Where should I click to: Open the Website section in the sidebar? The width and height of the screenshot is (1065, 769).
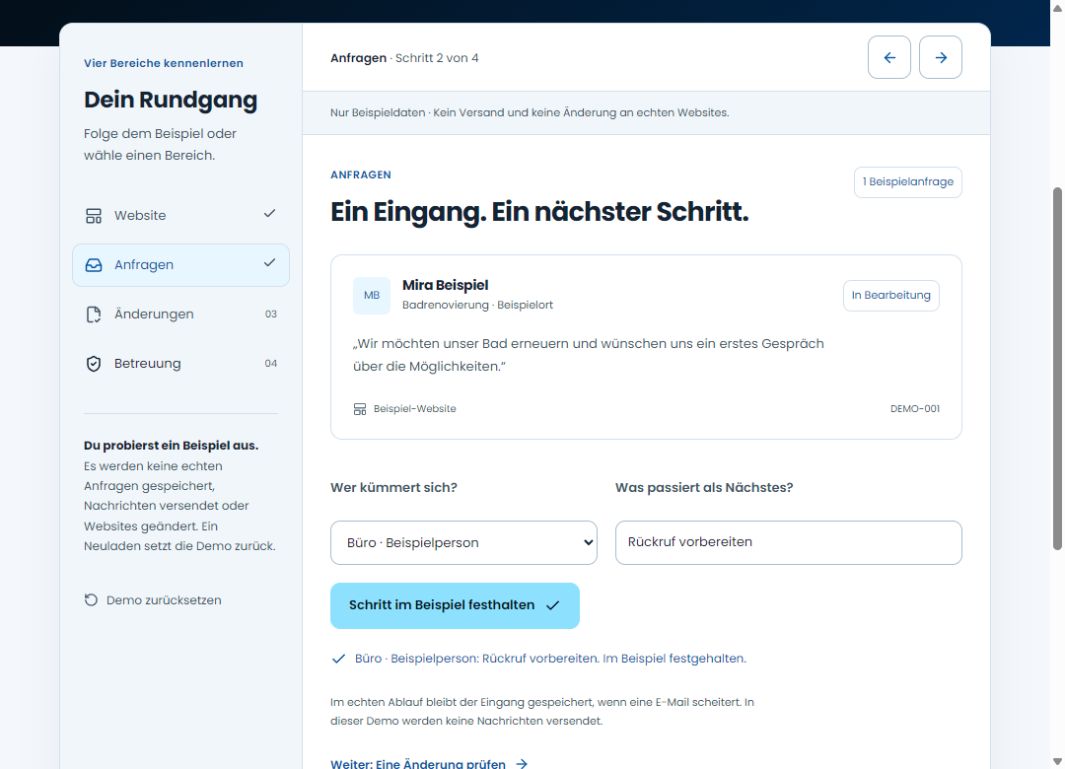(181, 215)
